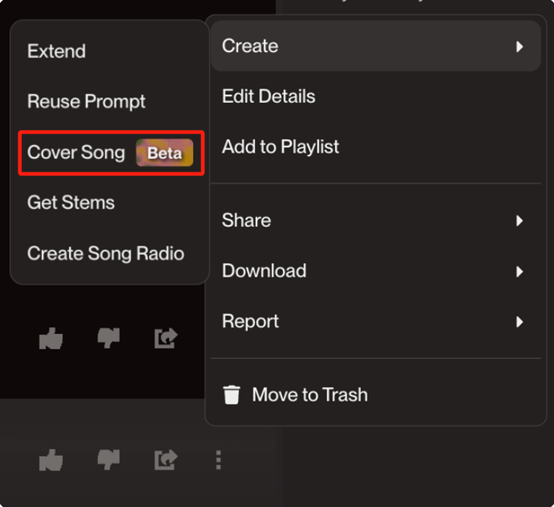Click thumbs-up icon in the bottom row

tap(51, 460)
